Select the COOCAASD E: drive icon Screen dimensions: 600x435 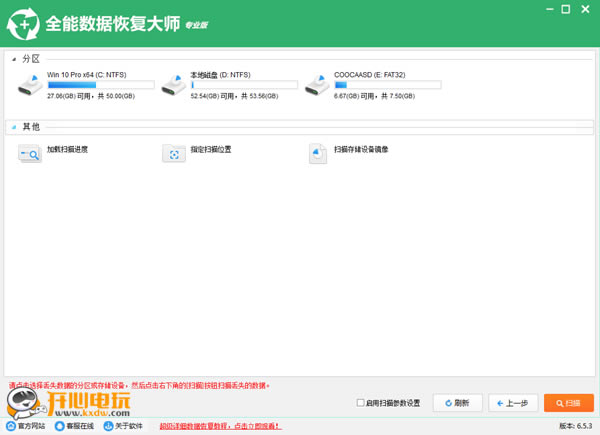click(319, 86)
